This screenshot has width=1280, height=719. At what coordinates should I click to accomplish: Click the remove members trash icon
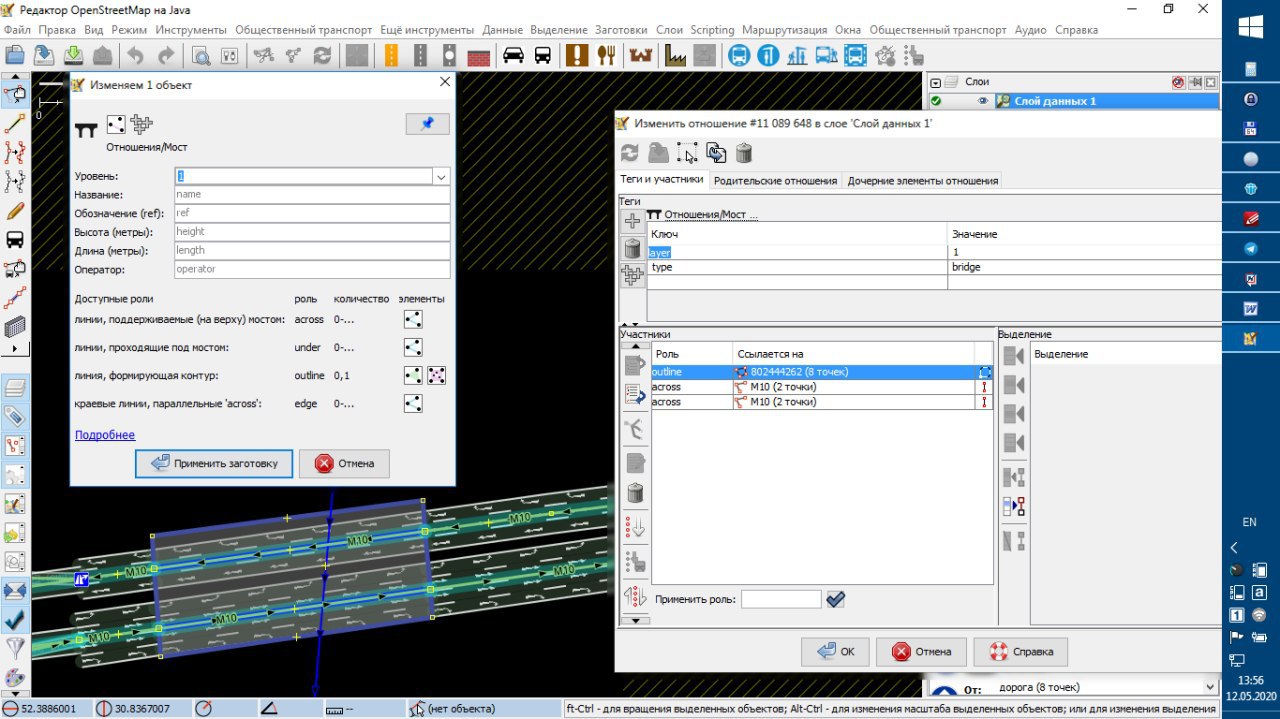pyautogui.click(x=635, y=493)
